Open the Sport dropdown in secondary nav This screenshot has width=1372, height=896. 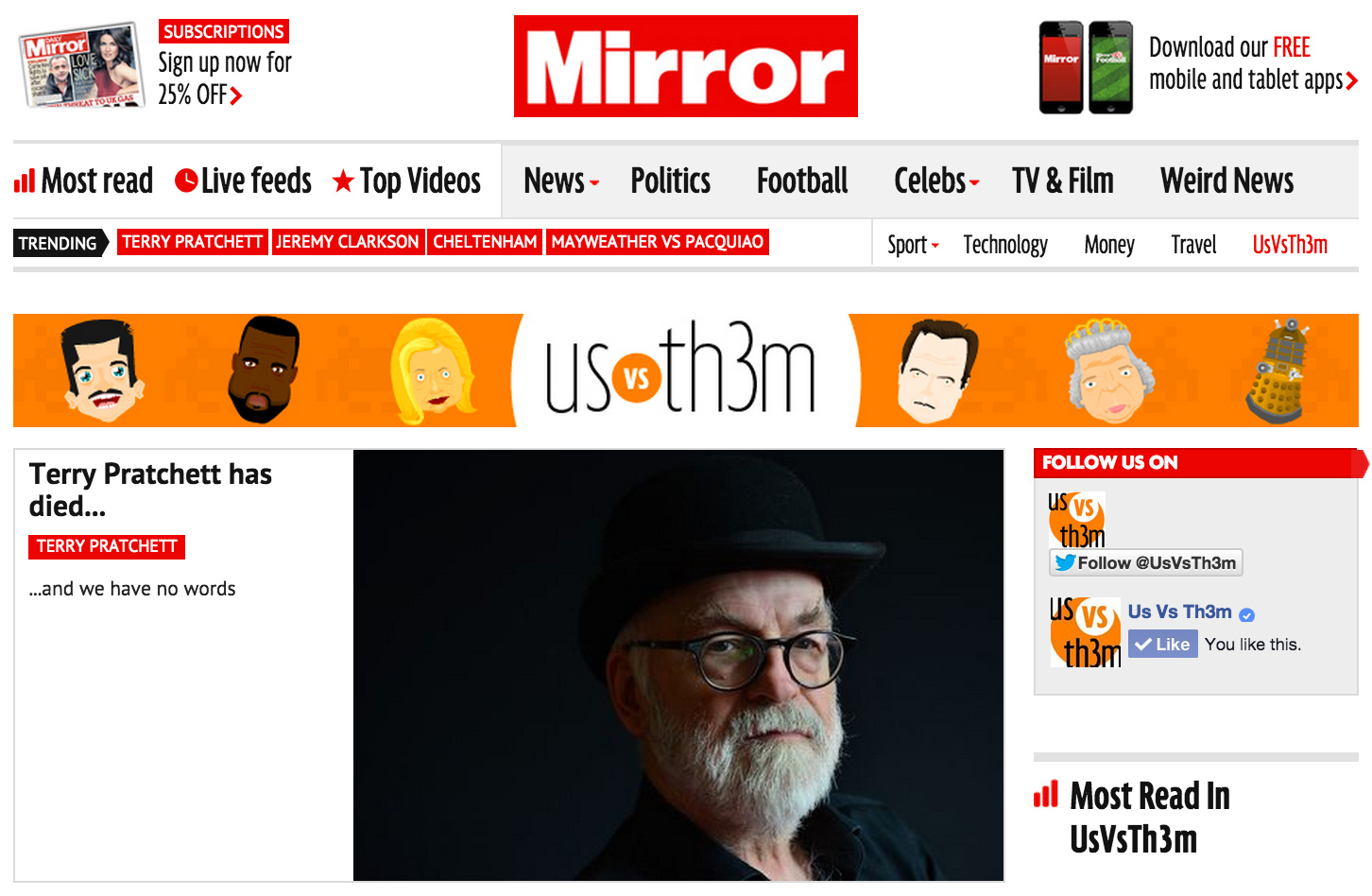pyautogui.click(x=913, y=245)
